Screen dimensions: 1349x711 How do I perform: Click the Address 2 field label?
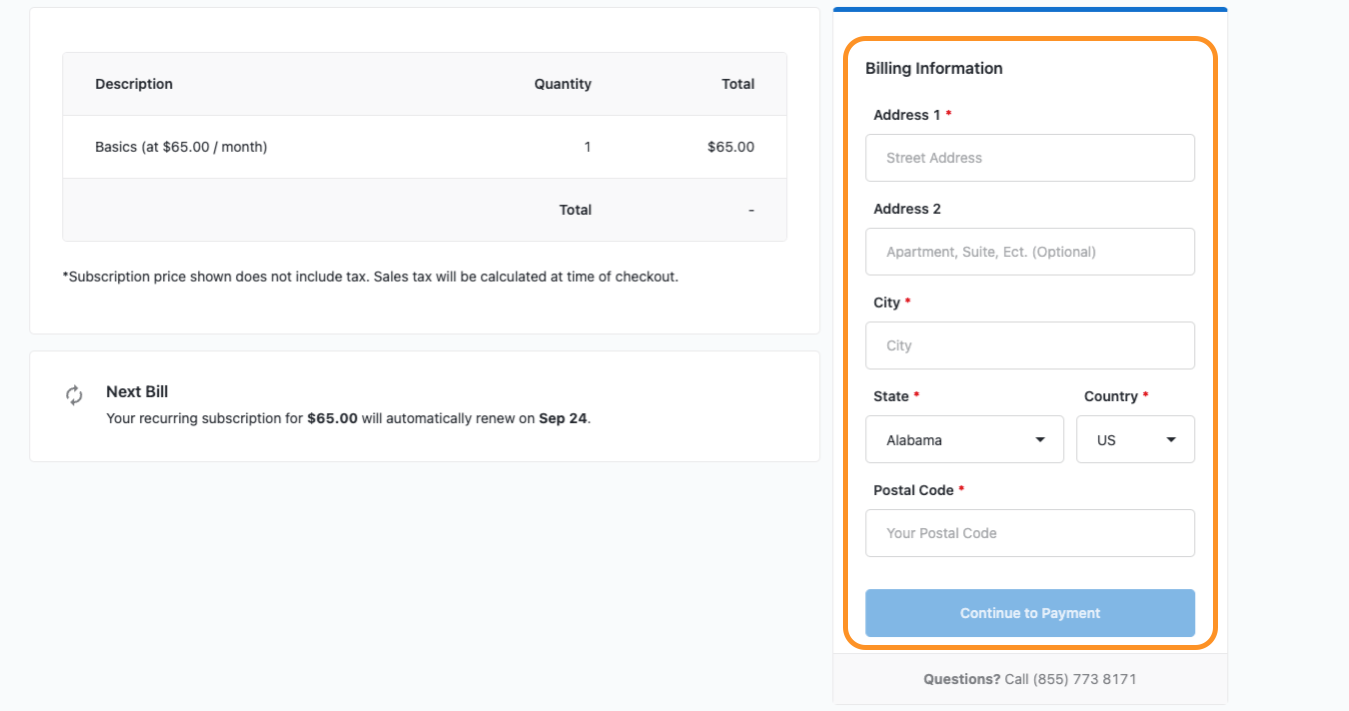(x=907, y=209)
